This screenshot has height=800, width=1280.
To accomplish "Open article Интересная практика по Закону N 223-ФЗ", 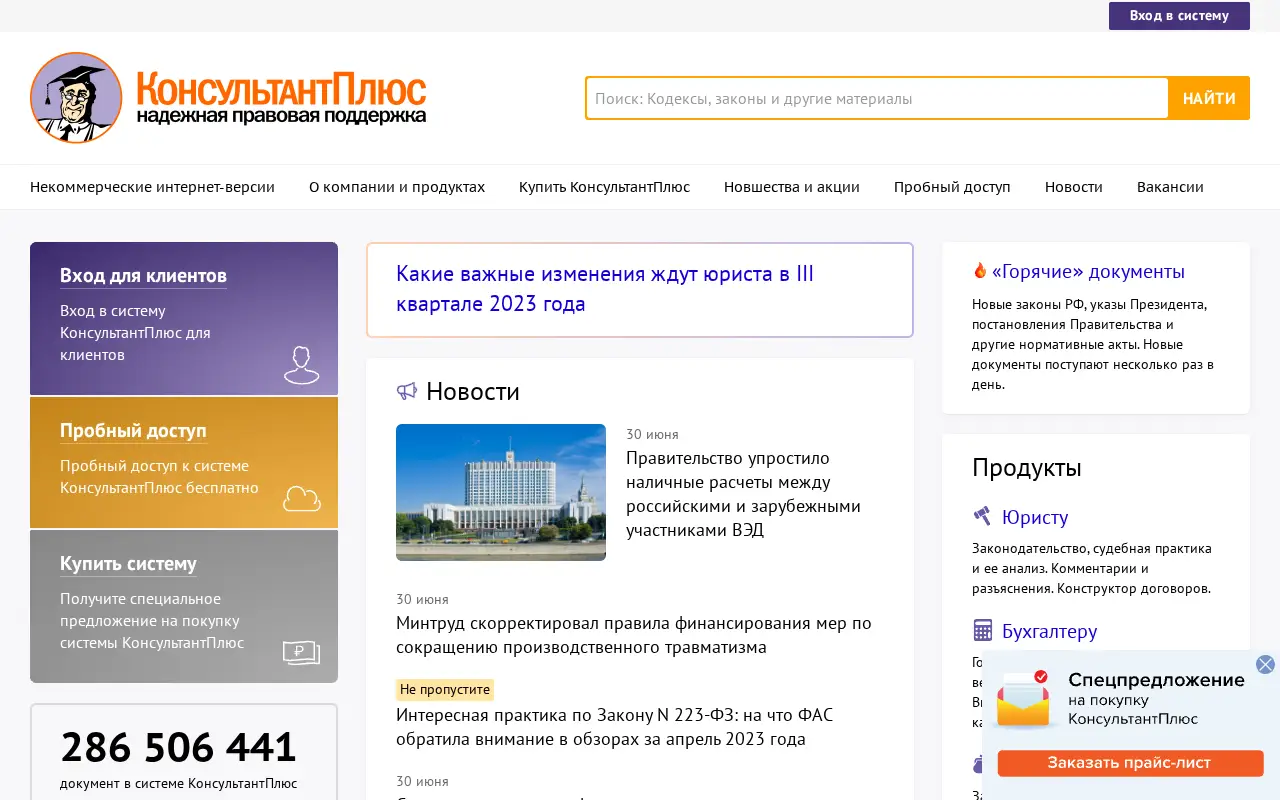I will tap(614, 727).
